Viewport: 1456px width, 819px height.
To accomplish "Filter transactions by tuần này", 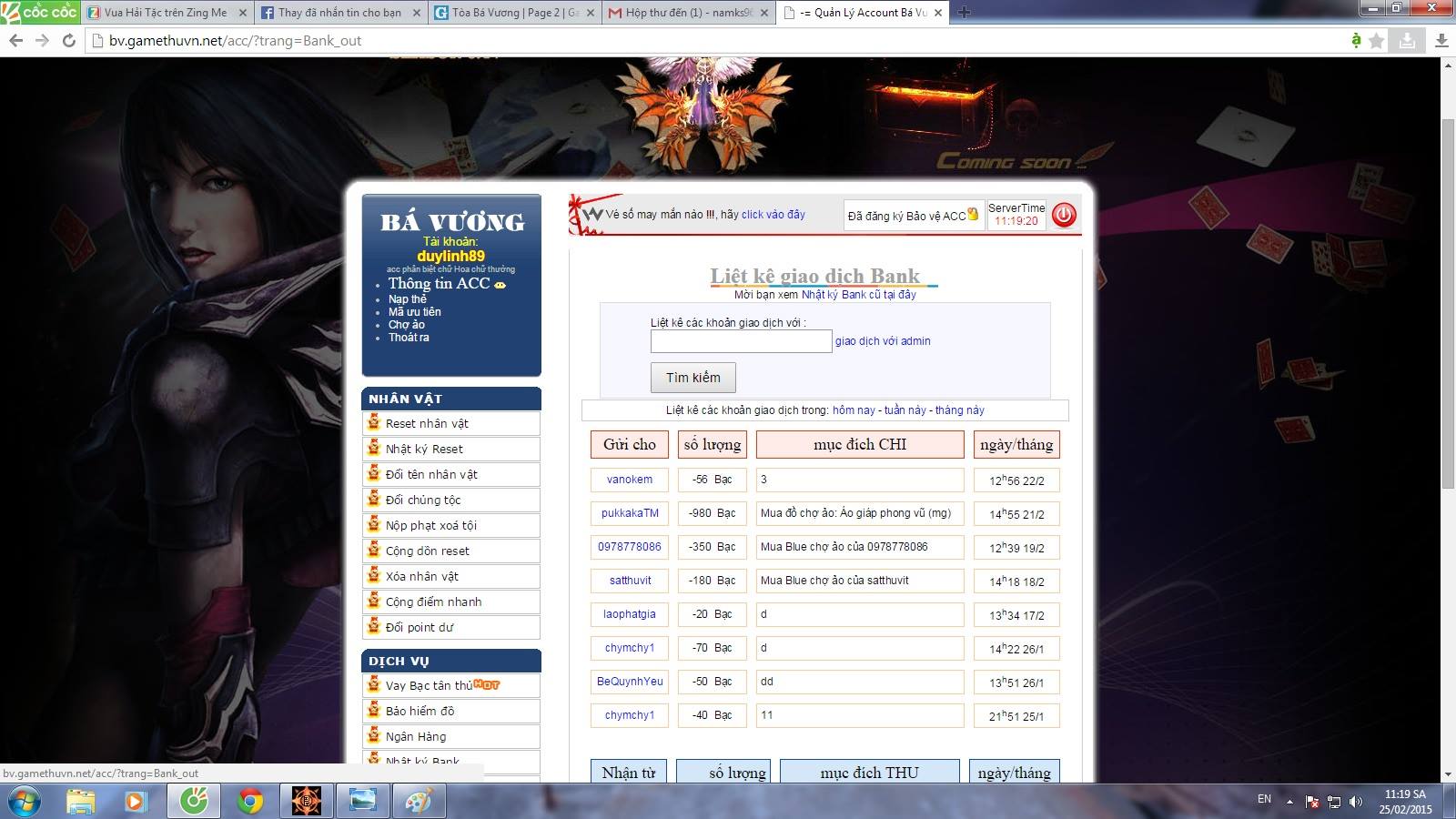I will click(x=905, y=410).
